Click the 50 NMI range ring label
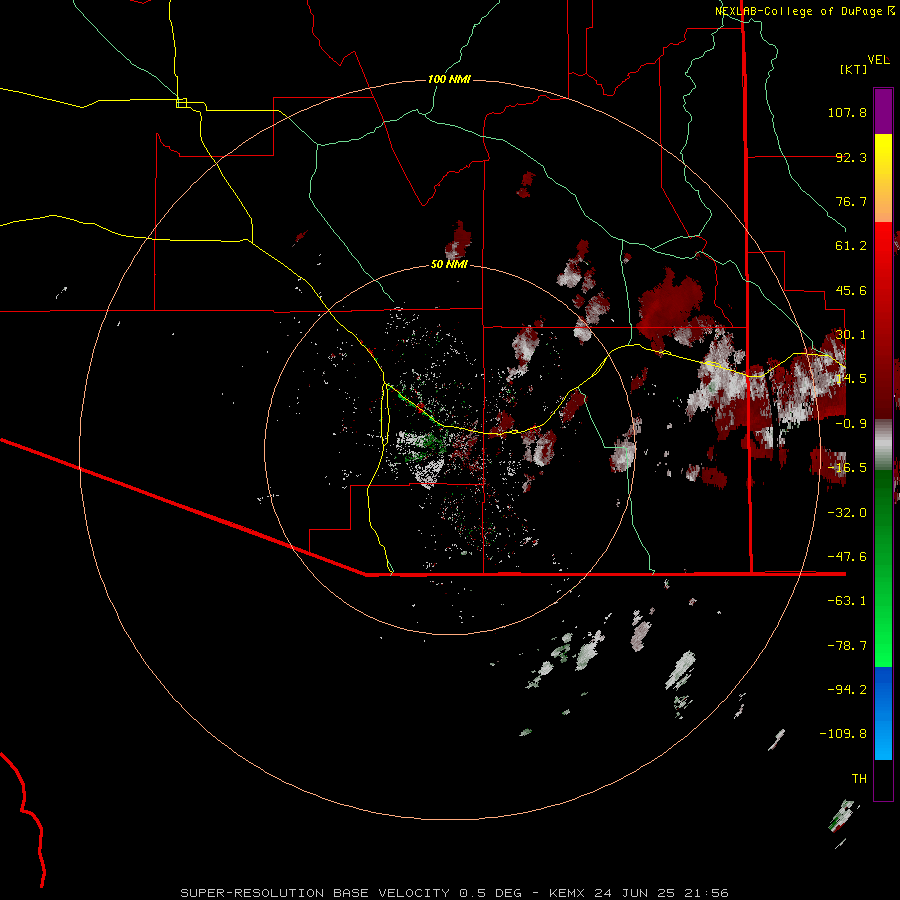 [449, 264]
